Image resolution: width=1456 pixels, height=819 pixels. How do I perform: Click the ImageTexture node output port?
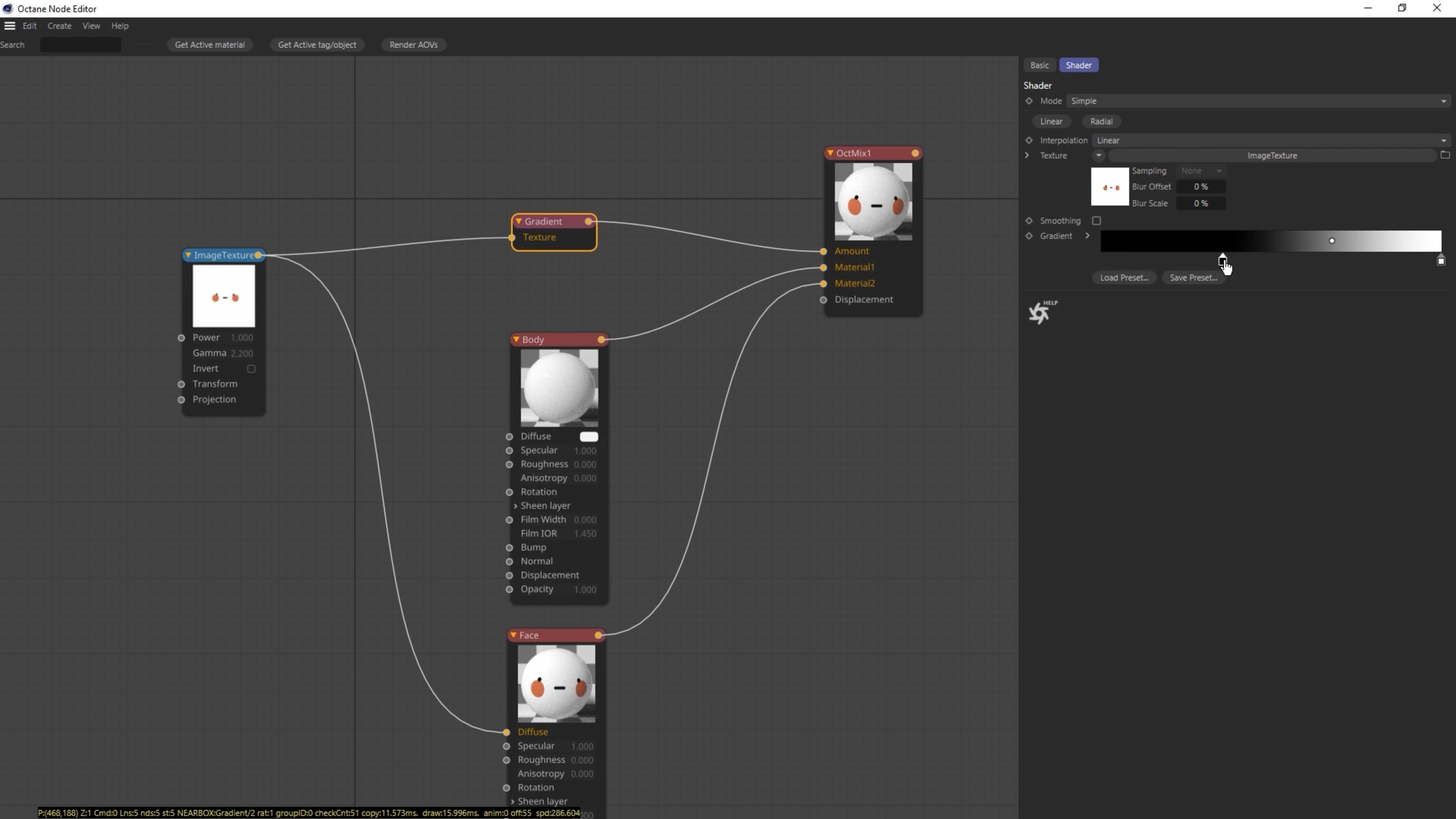pyautogui.click(x=258, y=256)
